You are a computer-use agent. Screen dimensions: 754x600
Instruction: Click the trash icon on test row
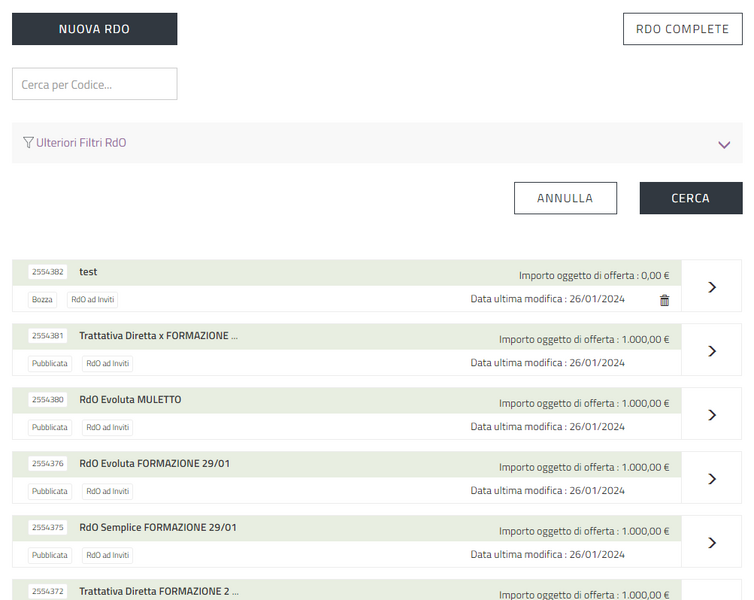[665, 300]
